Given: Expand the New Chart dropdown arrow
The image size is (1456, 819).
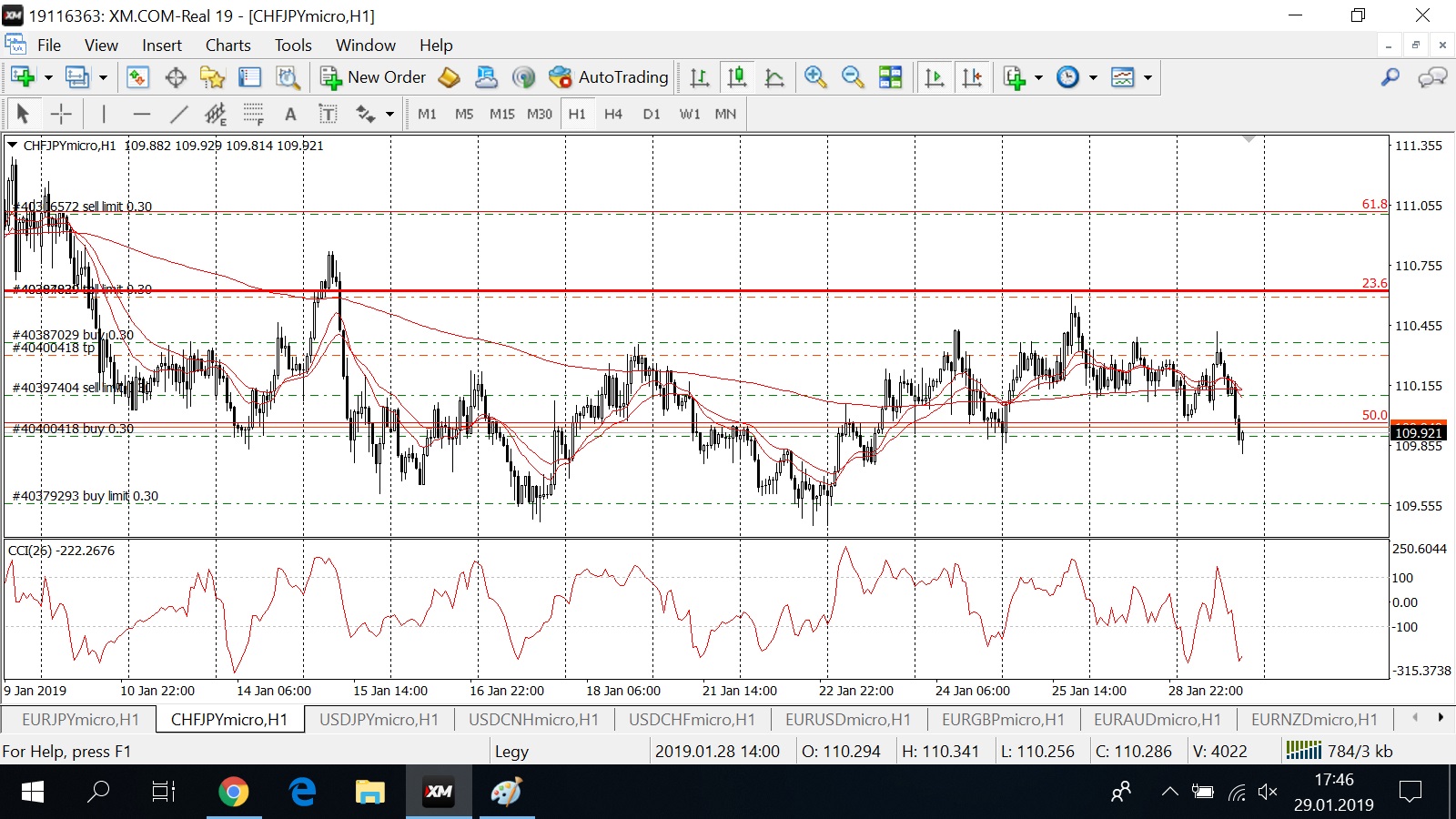Looking at the screenshot, I should (x=48, y=77).
